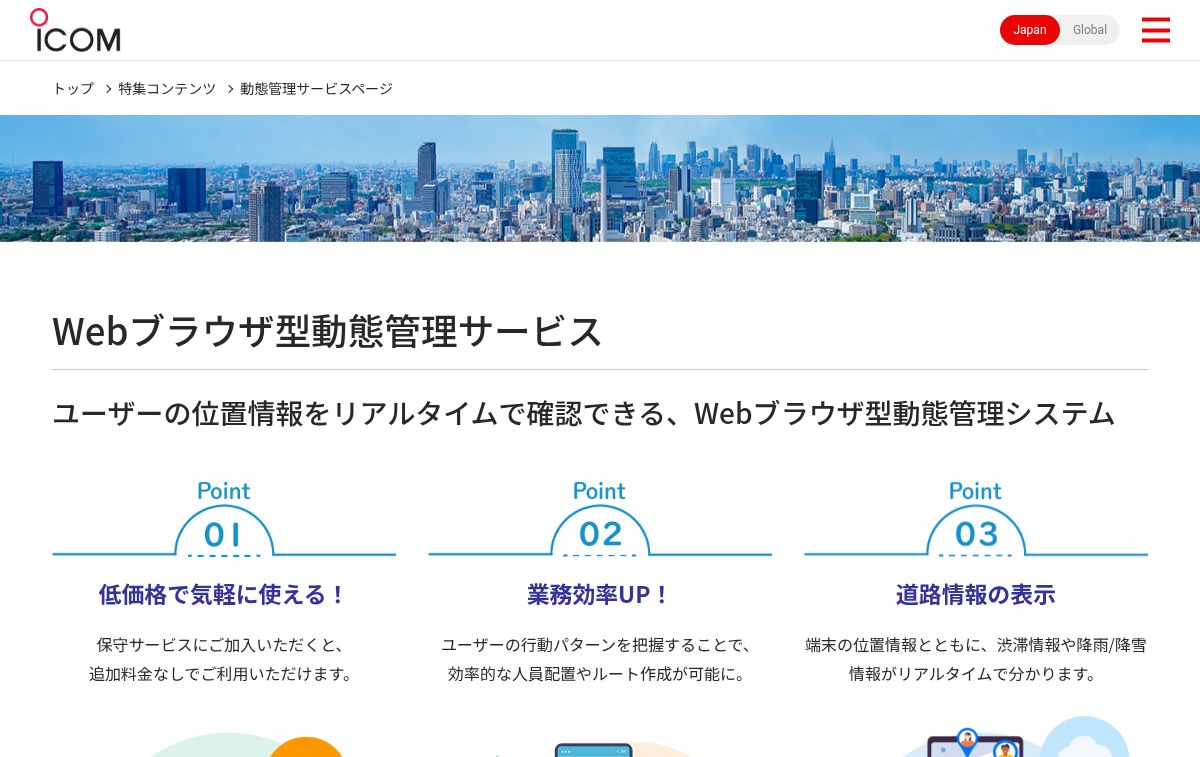
Task: Click the cloud illustration under Point 03
Action: pyautogui.click(x=1085, y=737)
